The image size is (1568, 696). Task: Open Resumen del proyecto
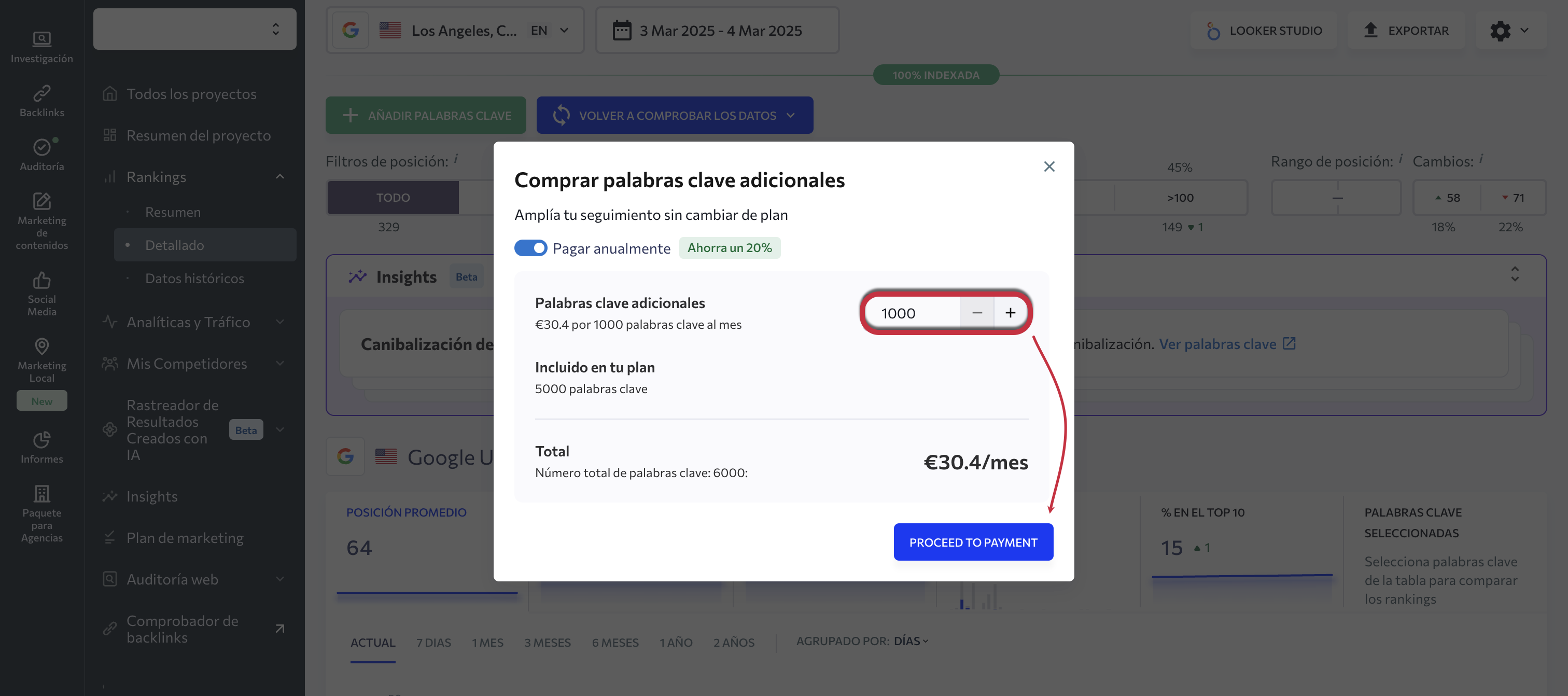[199, 135]
